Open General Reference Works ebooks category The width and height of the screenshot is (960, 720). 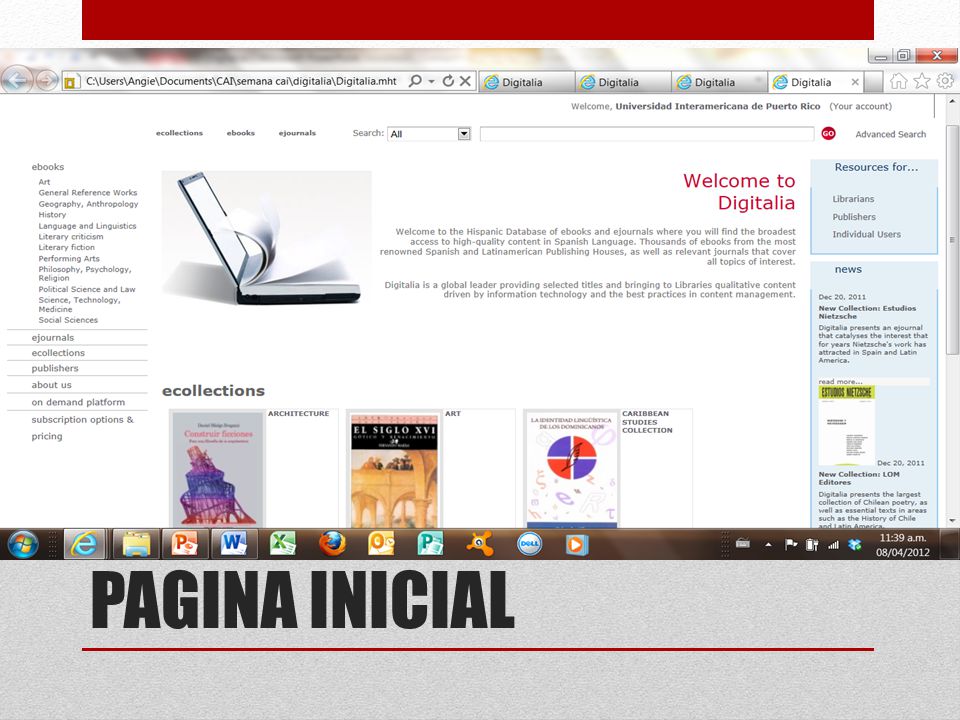click(x=88, y=192)
